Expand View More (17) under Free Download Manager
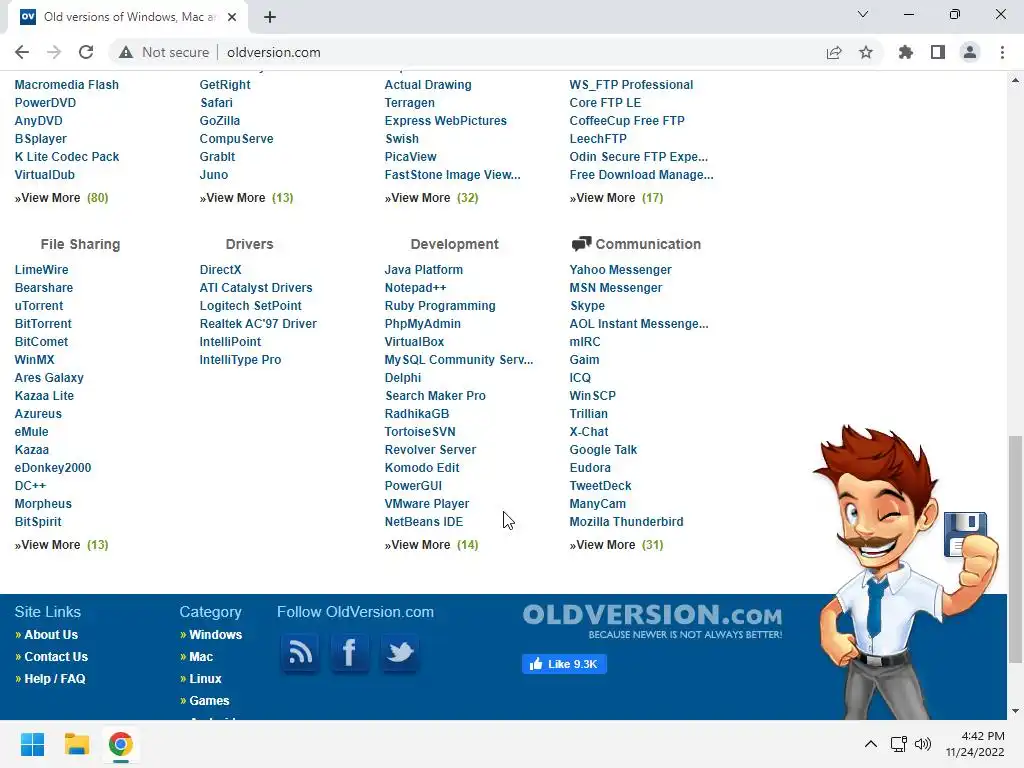This screenshot has height=768, width=1024. tap(616, 198)
